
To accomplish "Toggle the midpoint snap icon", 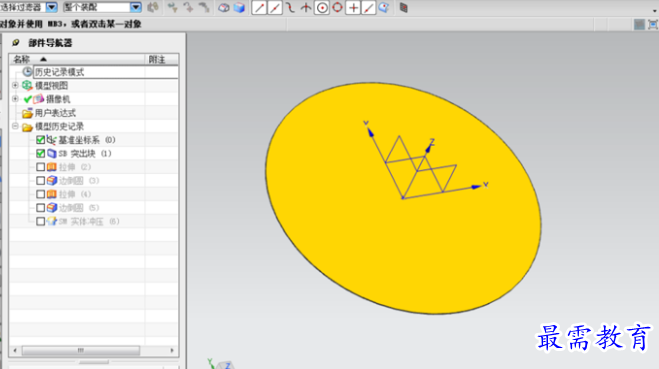I will 275,8.
